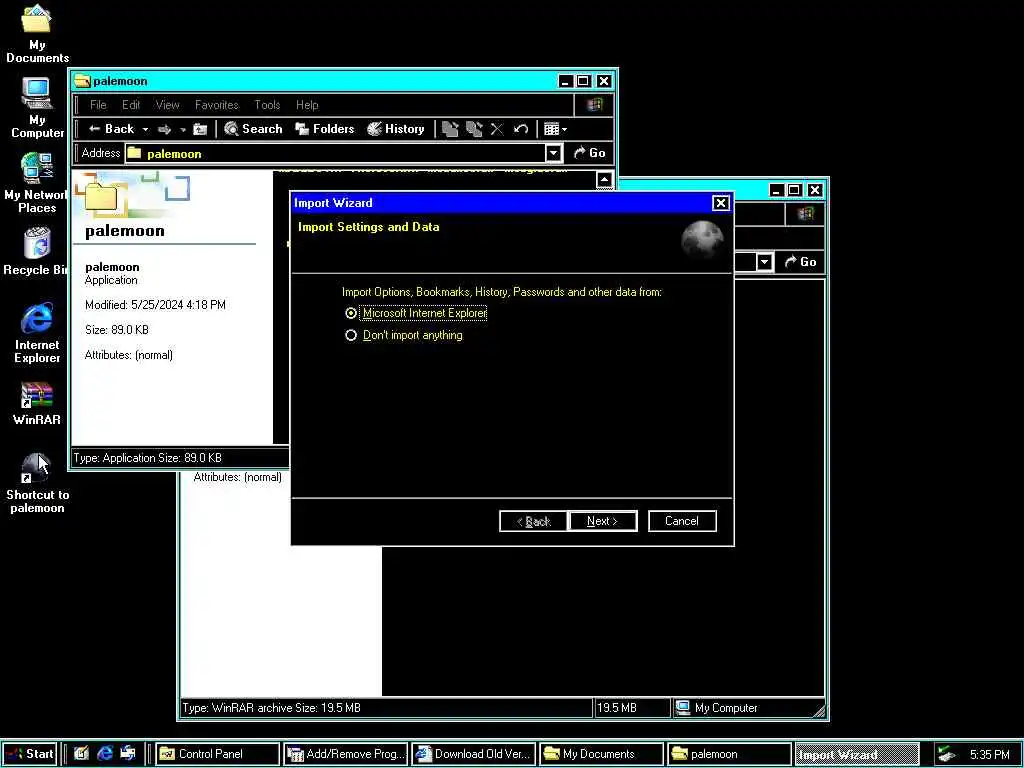The width and height of the screenshot is (1024, 768).
Task: Select Don't import anything radio option
Action: point(404,335)
